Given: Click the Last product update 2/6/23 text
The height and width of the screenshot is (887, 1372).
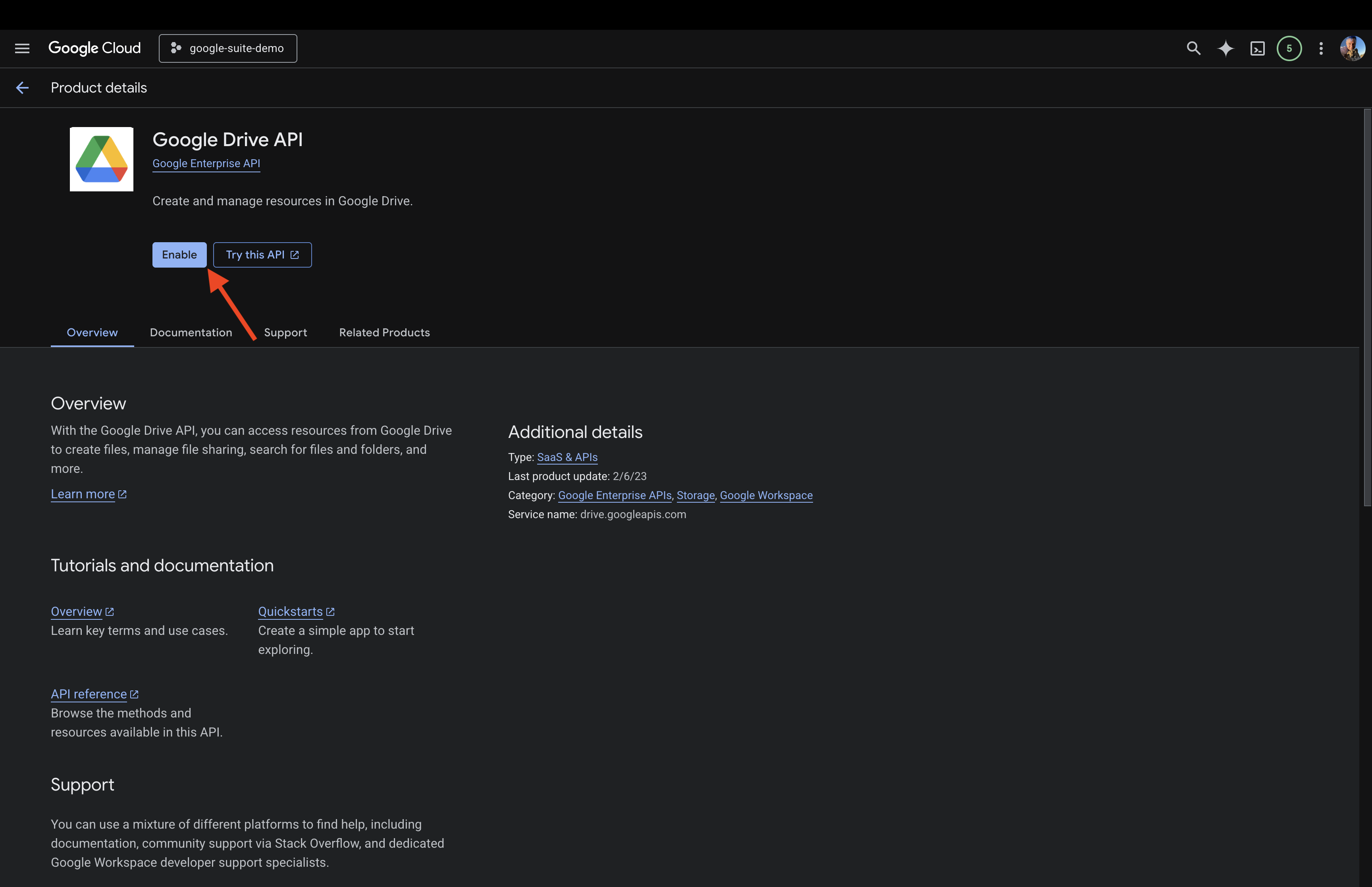Looking at the screenshot, I should [x=577, y=476].
